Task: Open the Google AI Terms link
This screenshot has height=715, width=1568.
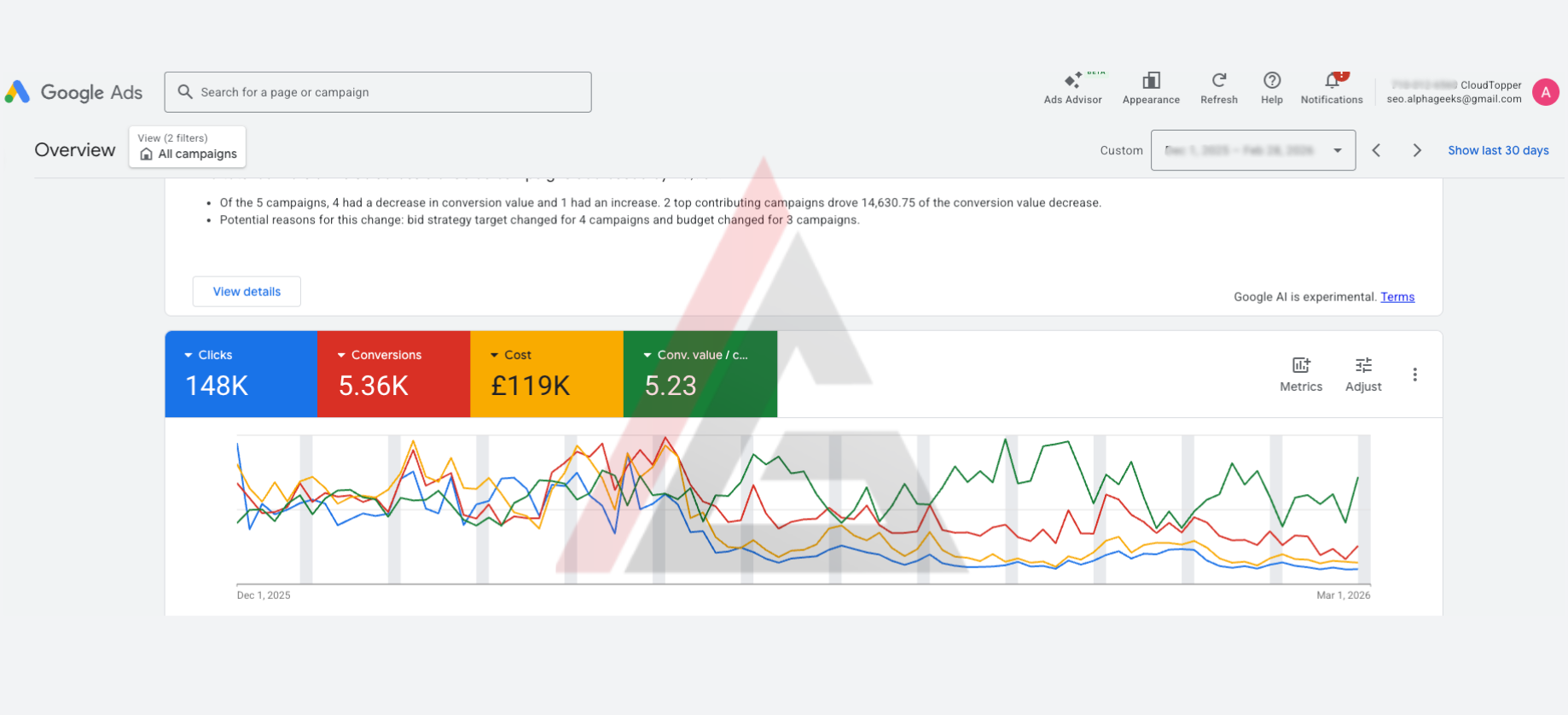Action: click(x=1397, y=297)
